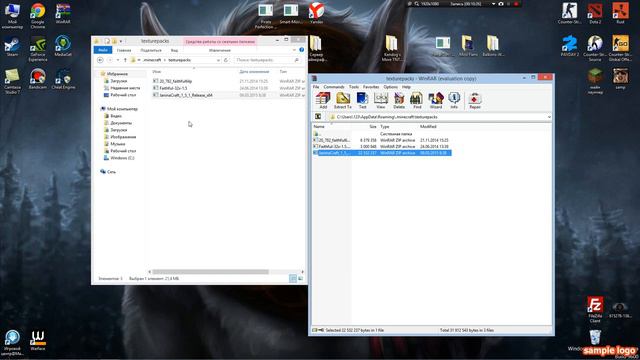Click Steam desktop icon
Screen dimensions: 640x360
[x=12, y=47]
